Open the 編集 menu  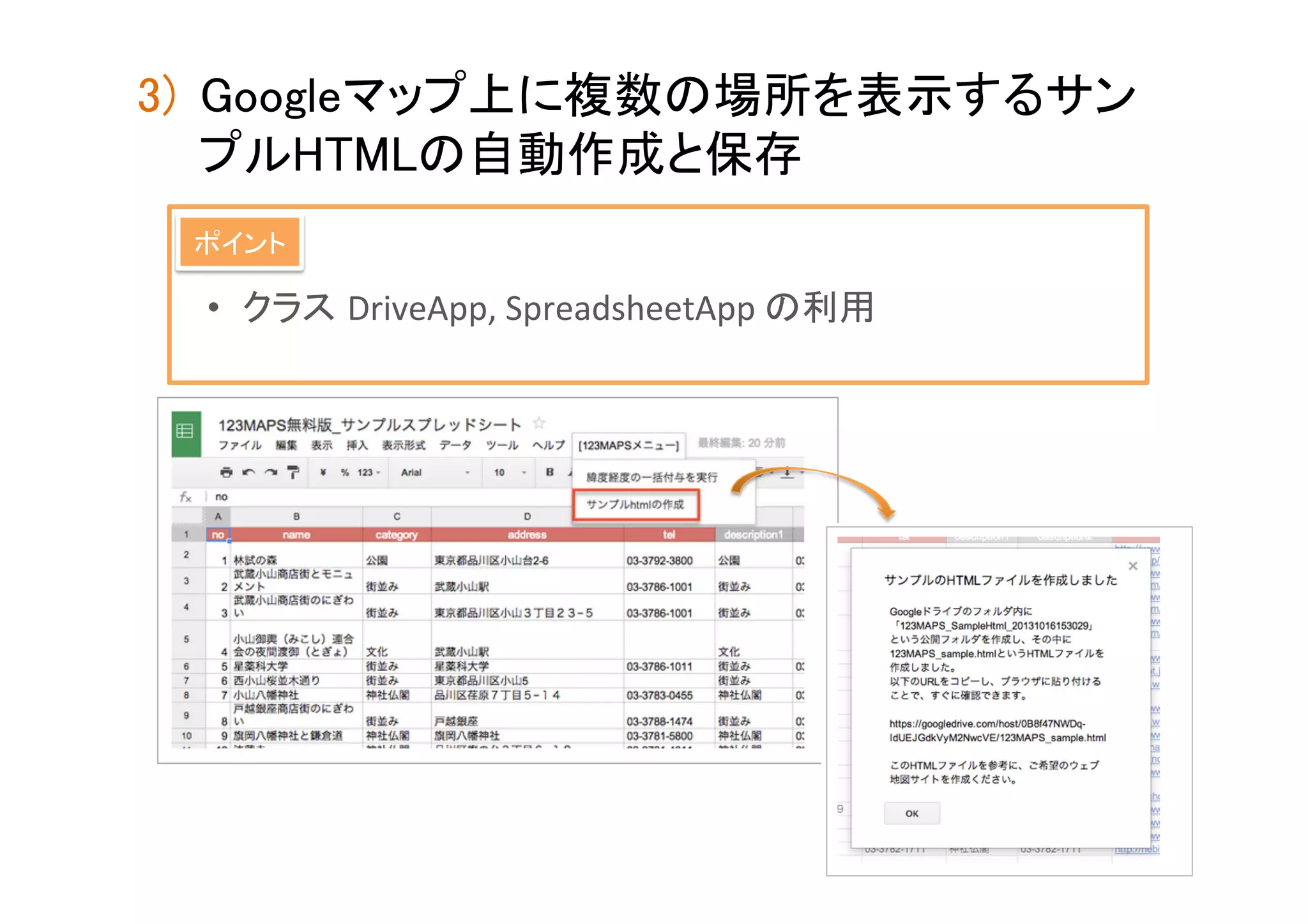[x=286, y=445]
